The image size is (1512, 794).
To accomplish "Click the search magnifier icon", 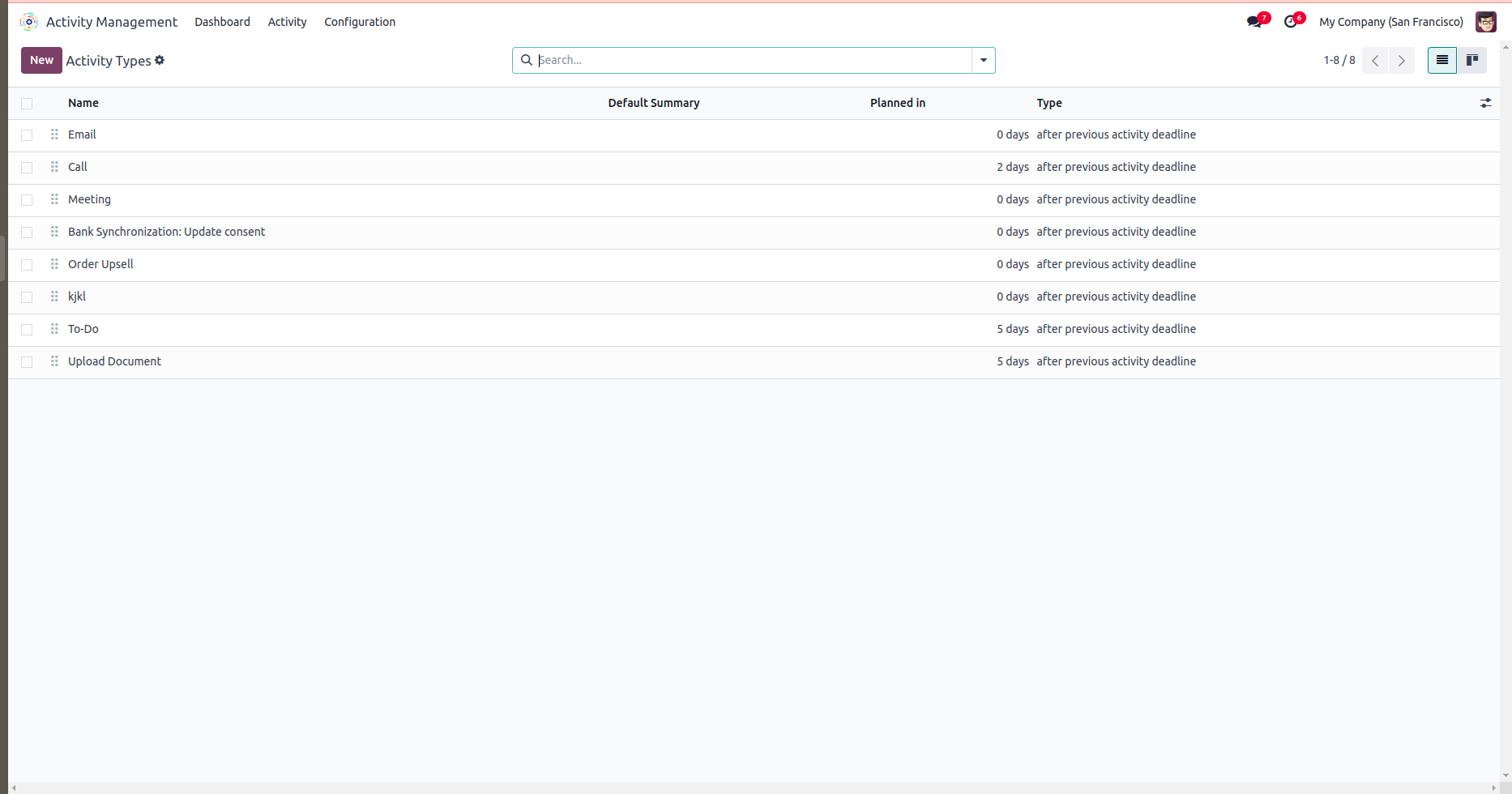I will (527, 60).
